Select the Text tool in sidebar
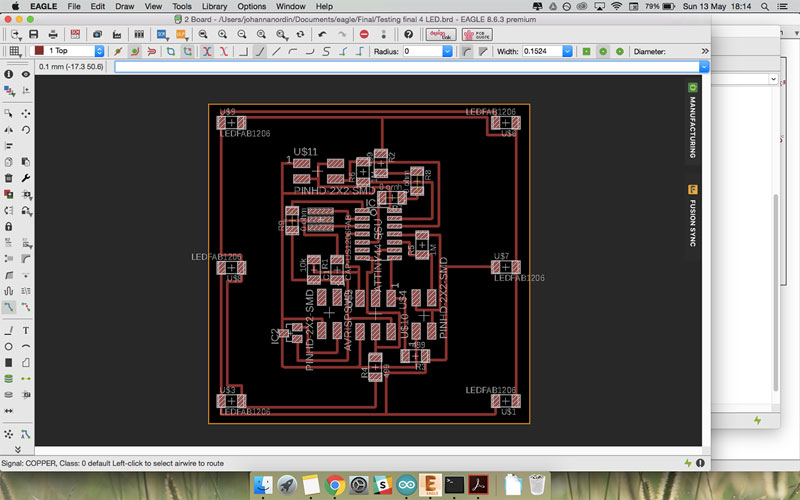 coord(26,331)
